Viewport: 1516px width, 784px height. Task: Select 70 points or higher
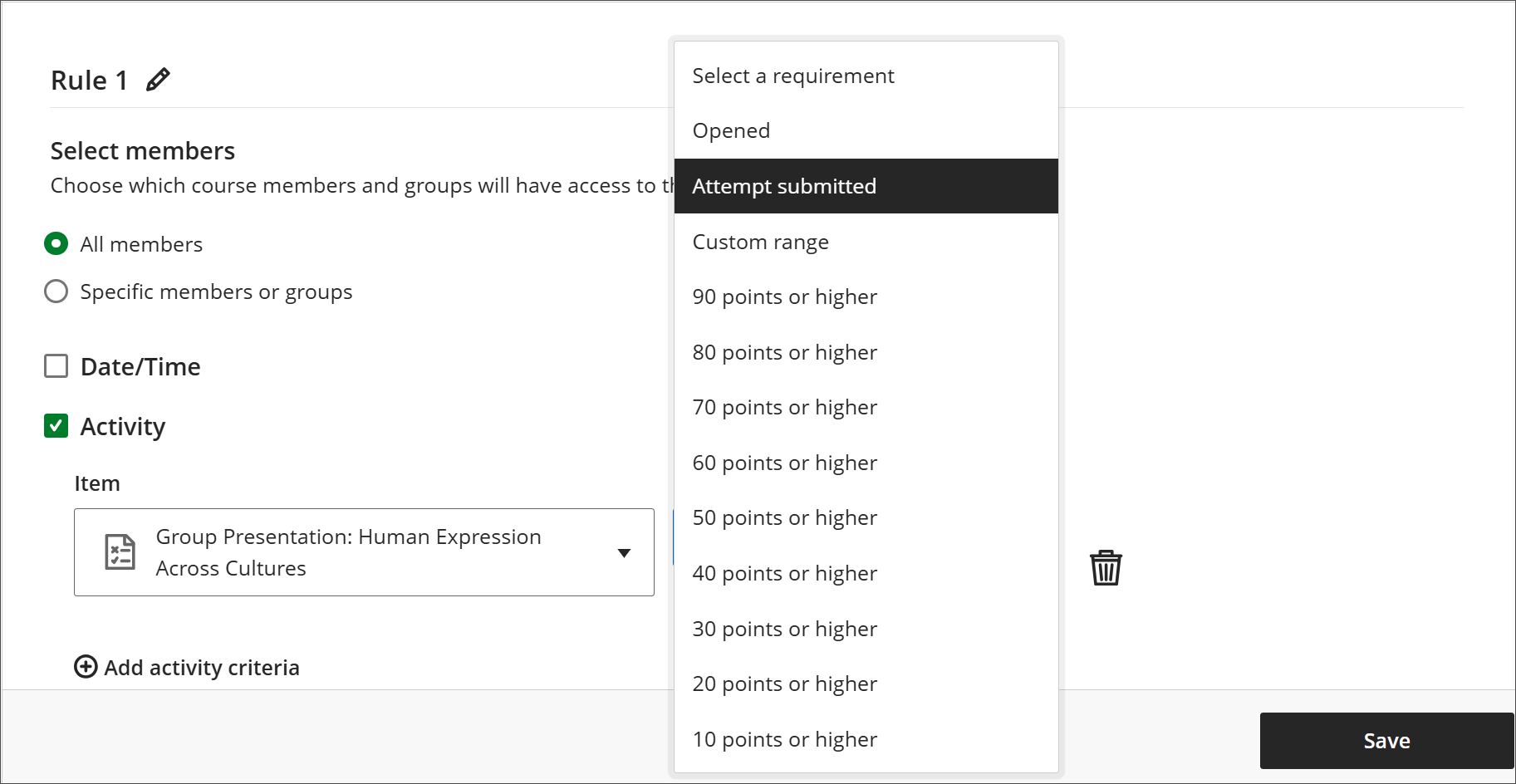(784, 407)
